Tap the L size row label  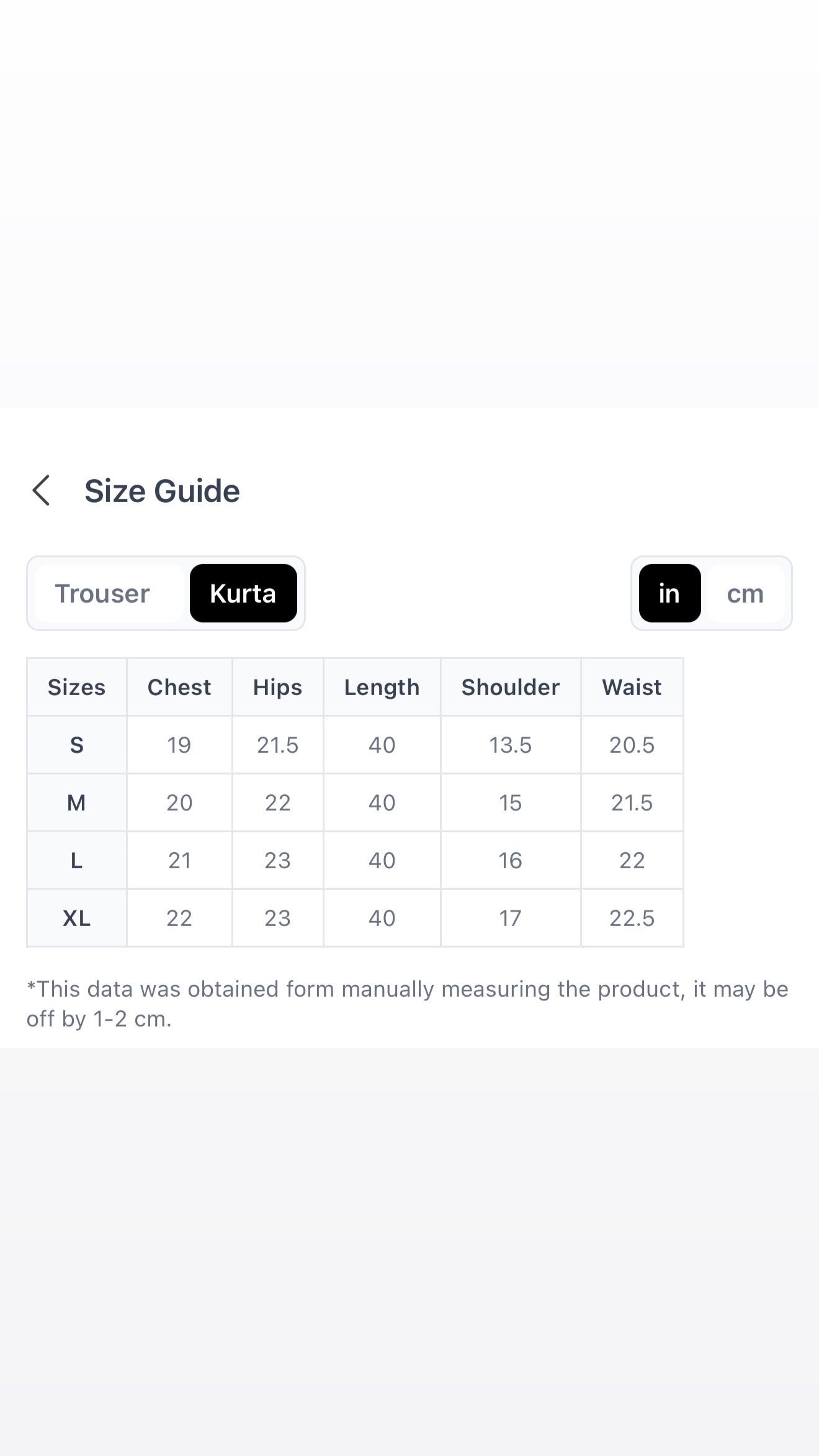pos(77,860)
